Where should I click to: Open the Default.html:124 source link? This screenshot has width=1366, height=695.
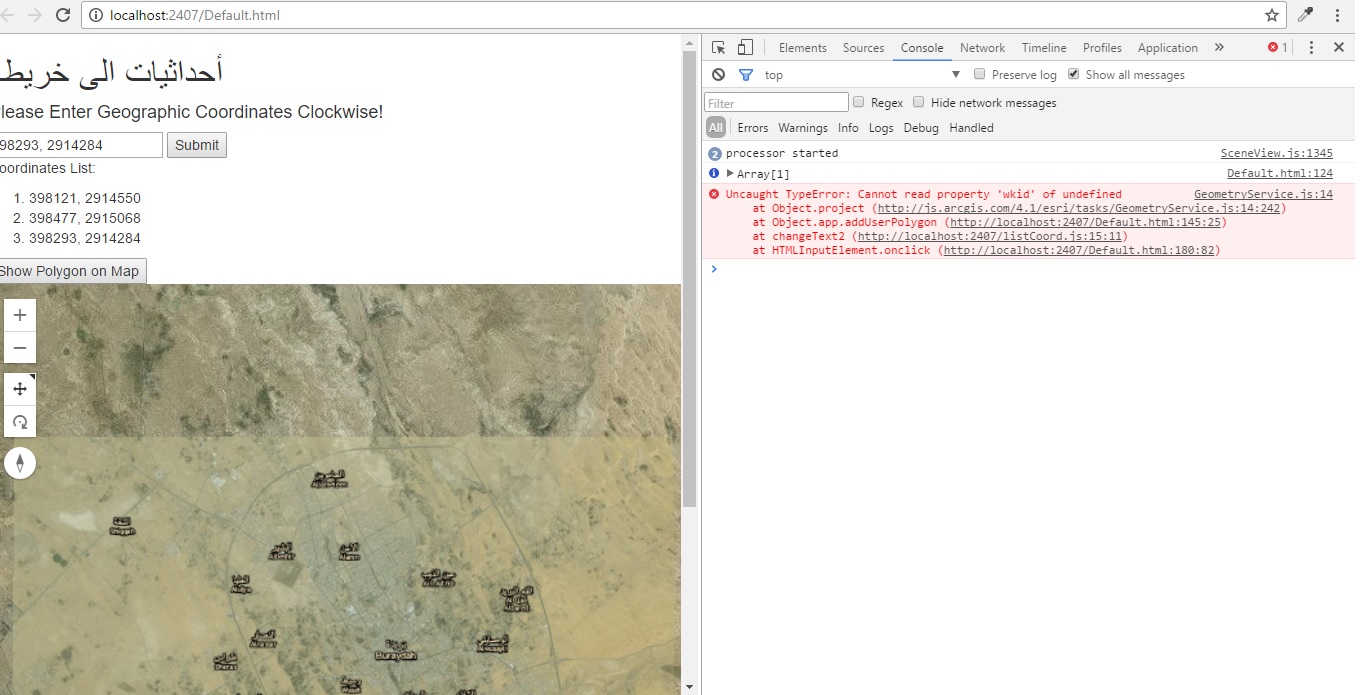pos(1280,173)
